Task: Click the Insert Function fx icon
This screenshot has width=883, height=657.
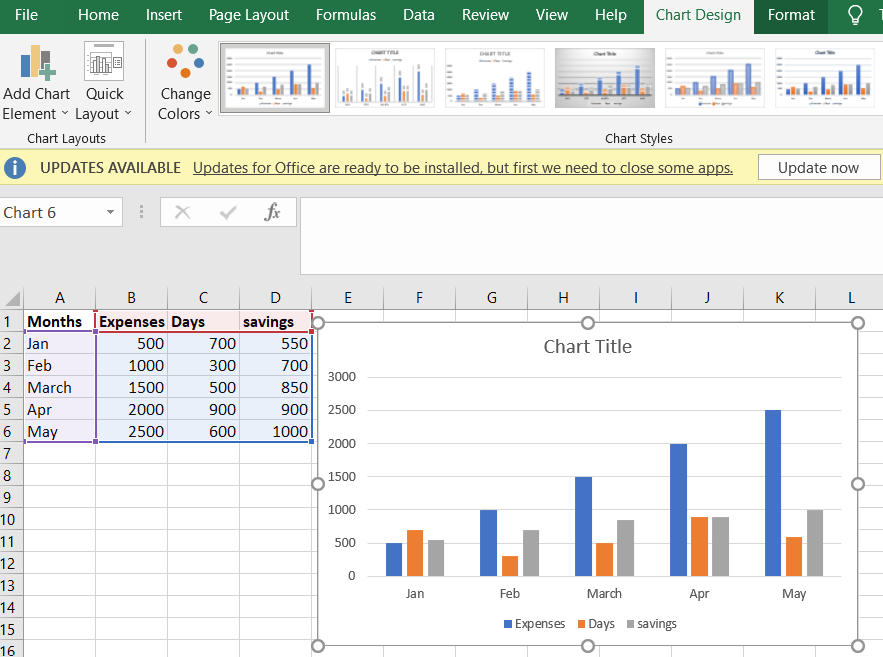Action: coord(272,212)
